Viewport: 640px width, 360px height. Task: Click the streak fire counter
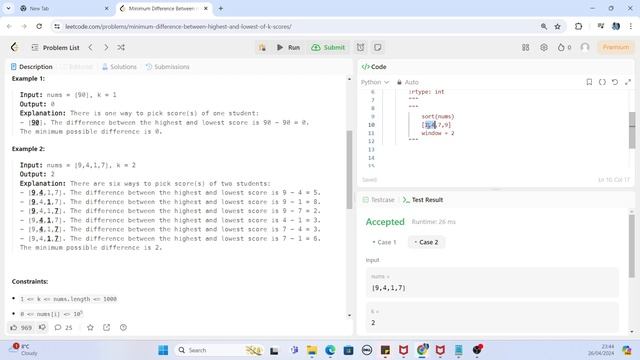pyautogui.click(x=564, y=47)
